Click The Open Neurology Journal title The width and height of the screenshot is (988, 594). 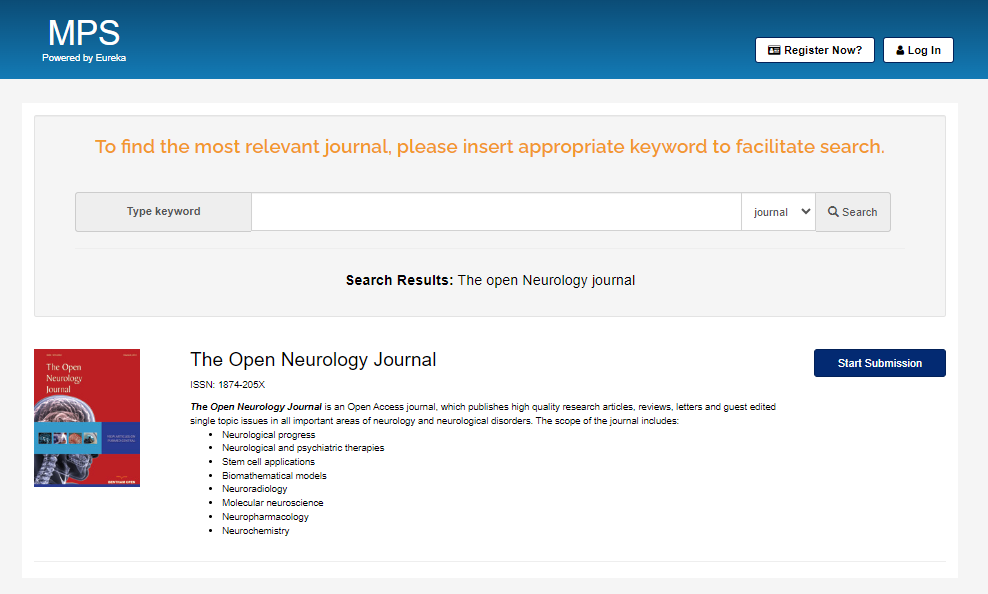point(313,360)
